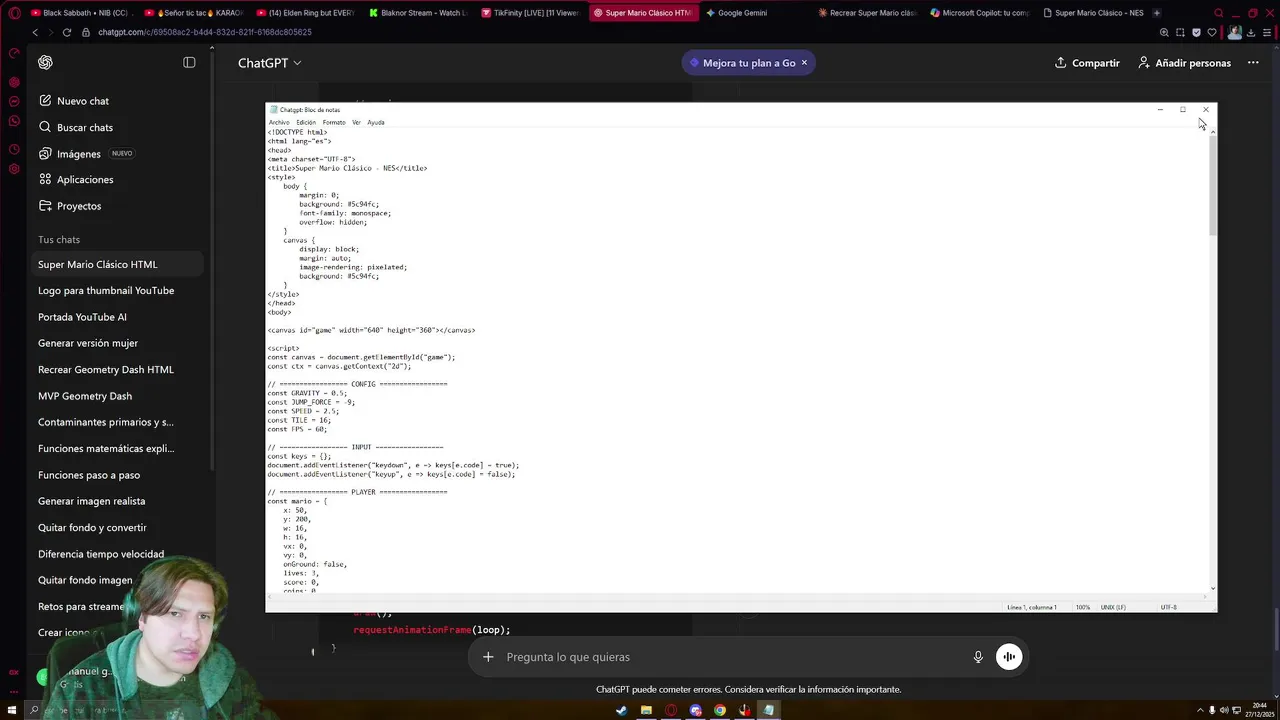
Task: Open Chrome from the Windows taskbar
Action: pyautogui.click(x=720, y=710)
